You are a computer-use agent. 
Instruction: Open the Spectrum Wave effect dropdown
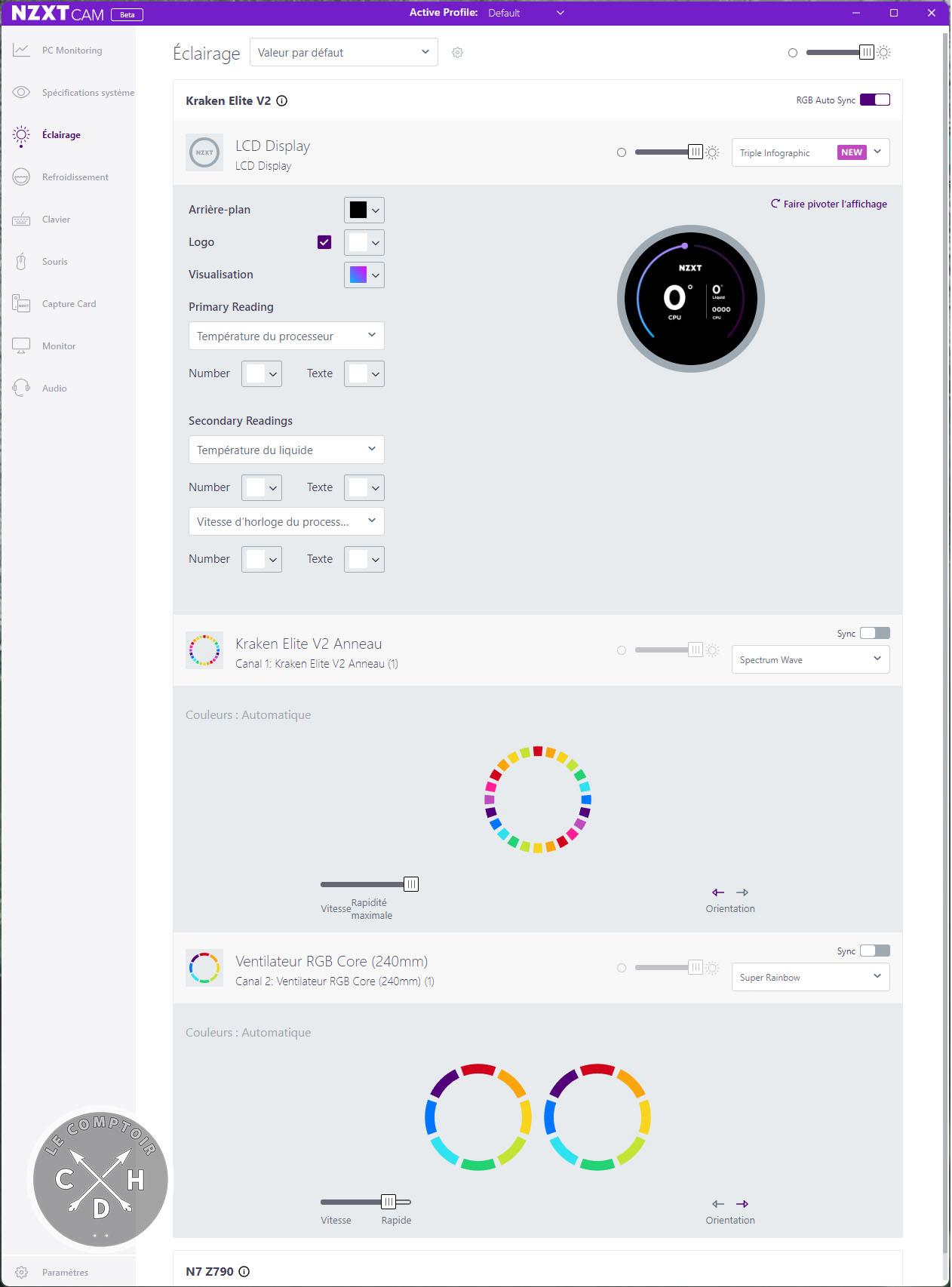pos(810,659)
